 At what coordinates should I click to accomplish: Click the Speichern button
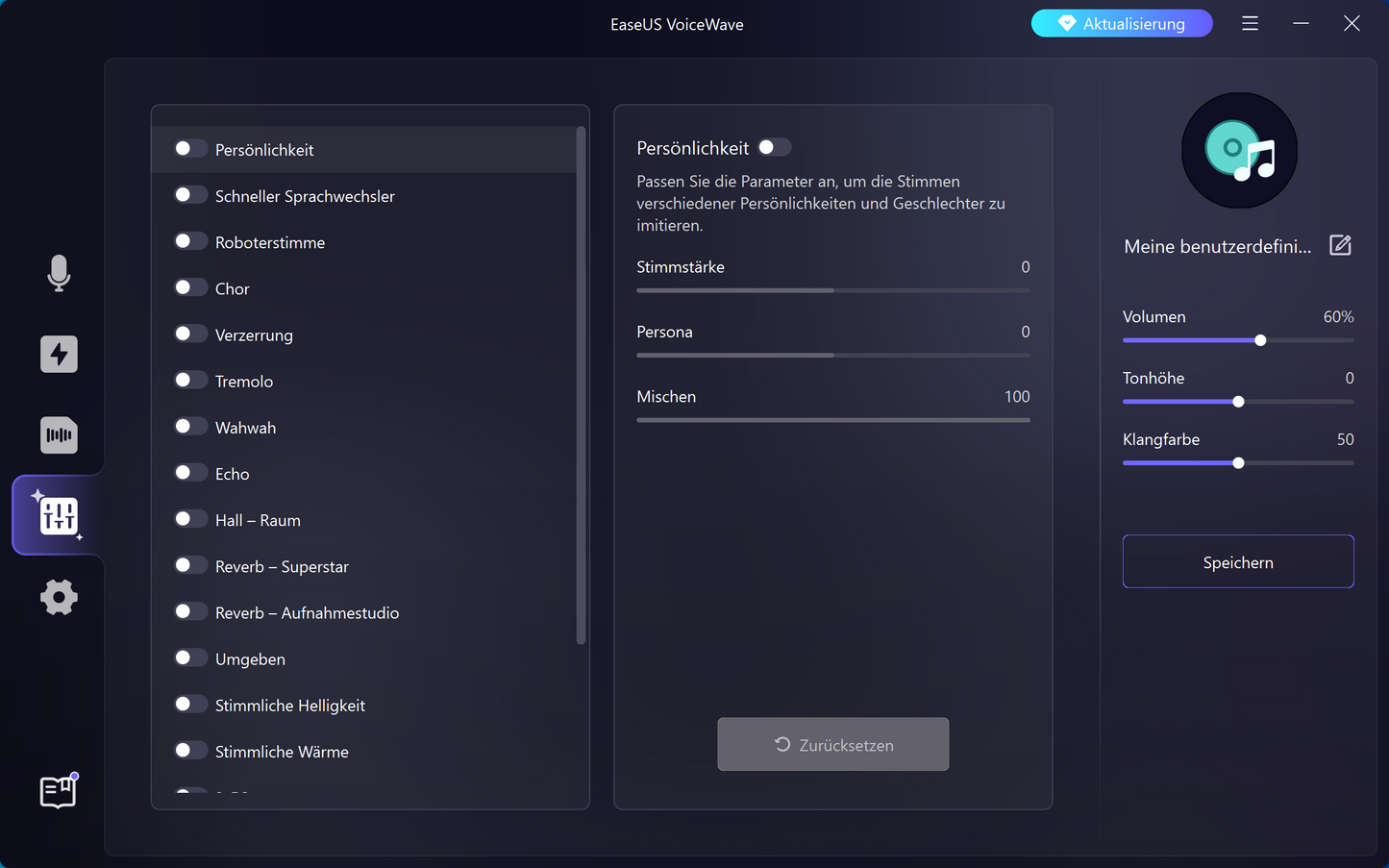tap(1238, 561)
